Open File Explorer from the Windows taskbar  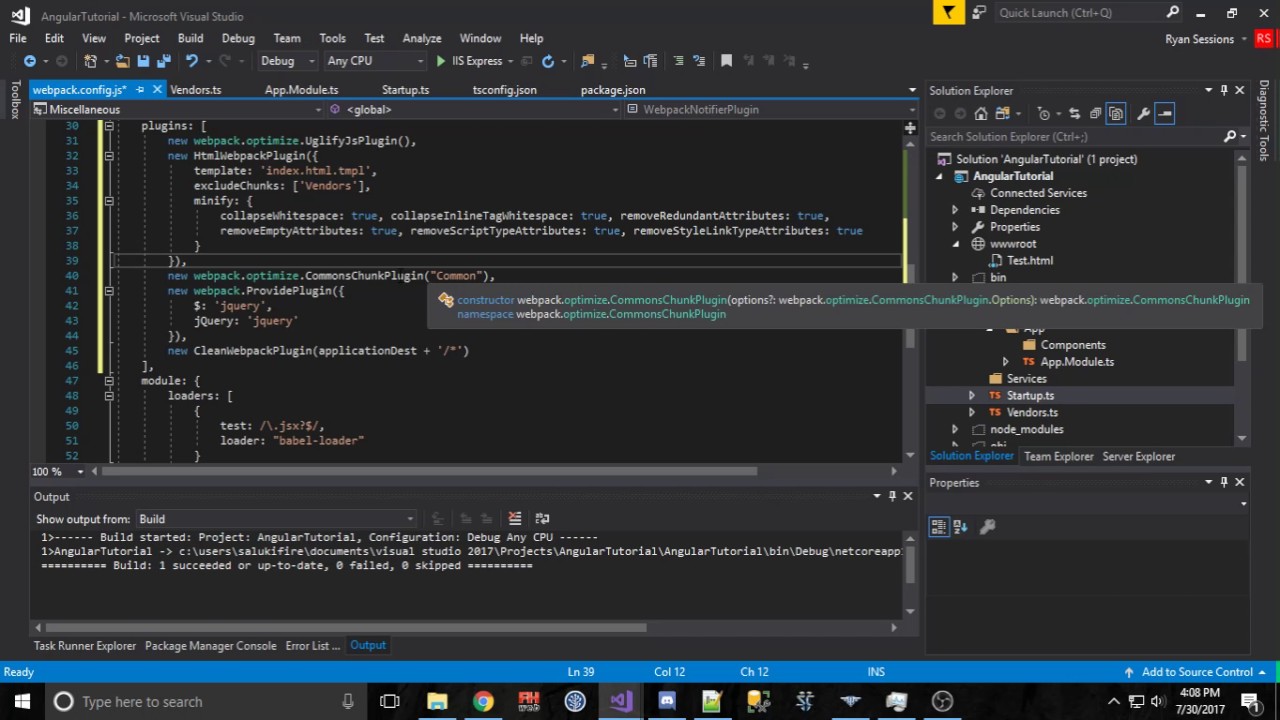tap(437, 701)
